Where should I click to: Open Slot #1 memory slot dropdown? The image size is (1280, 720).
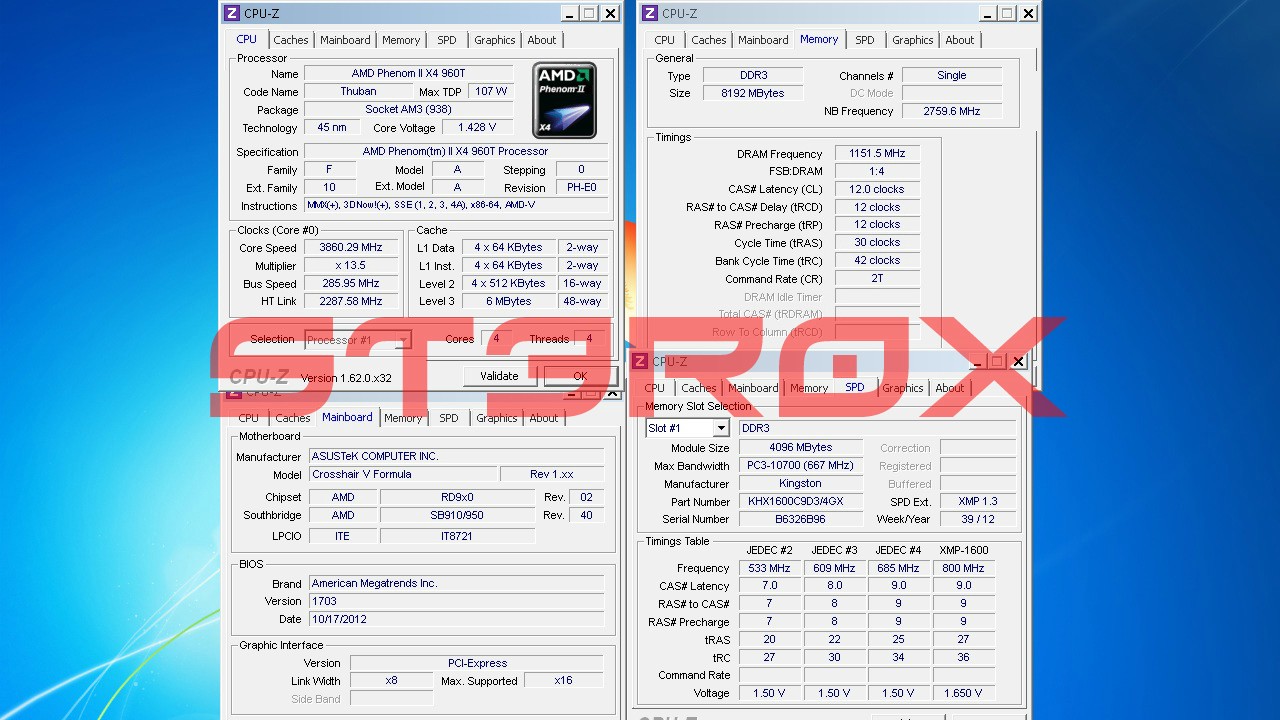(x=720, y=428)
